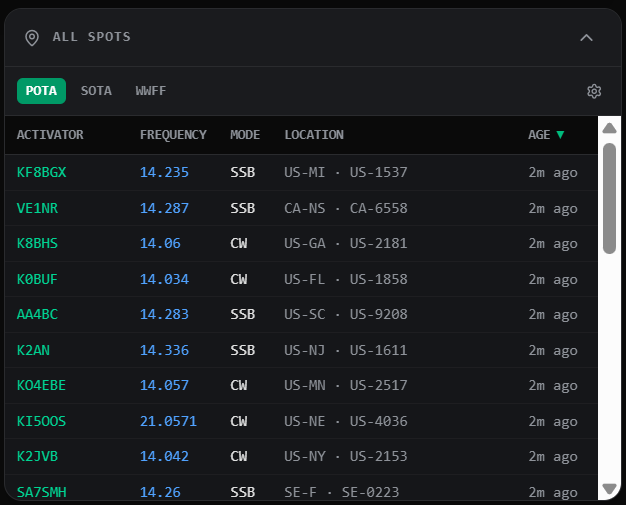Screen dimensions: 626x505
Task: Tune to frequency 14.057
Action: pos(164,386)
